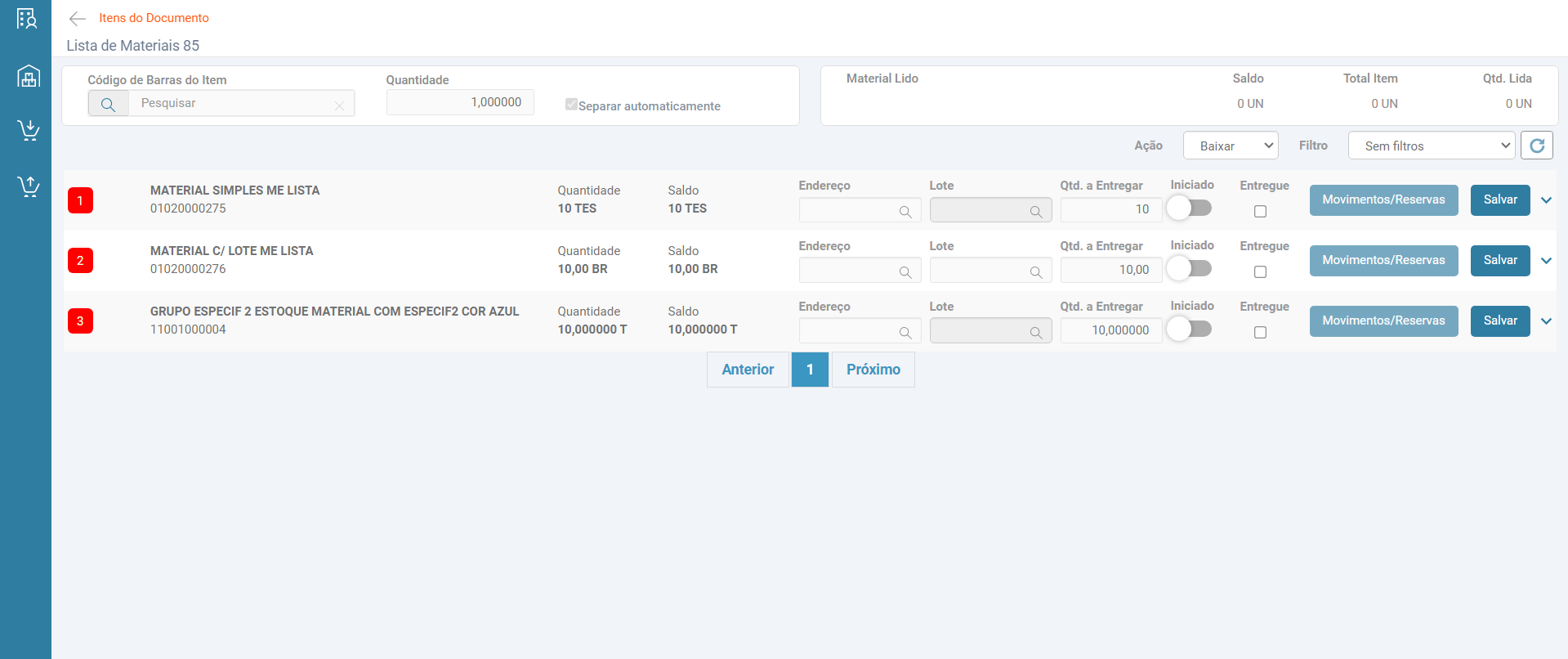The image size is (1568, 659).
Task: Click the cart download sidebar icon
Action: 29,130
